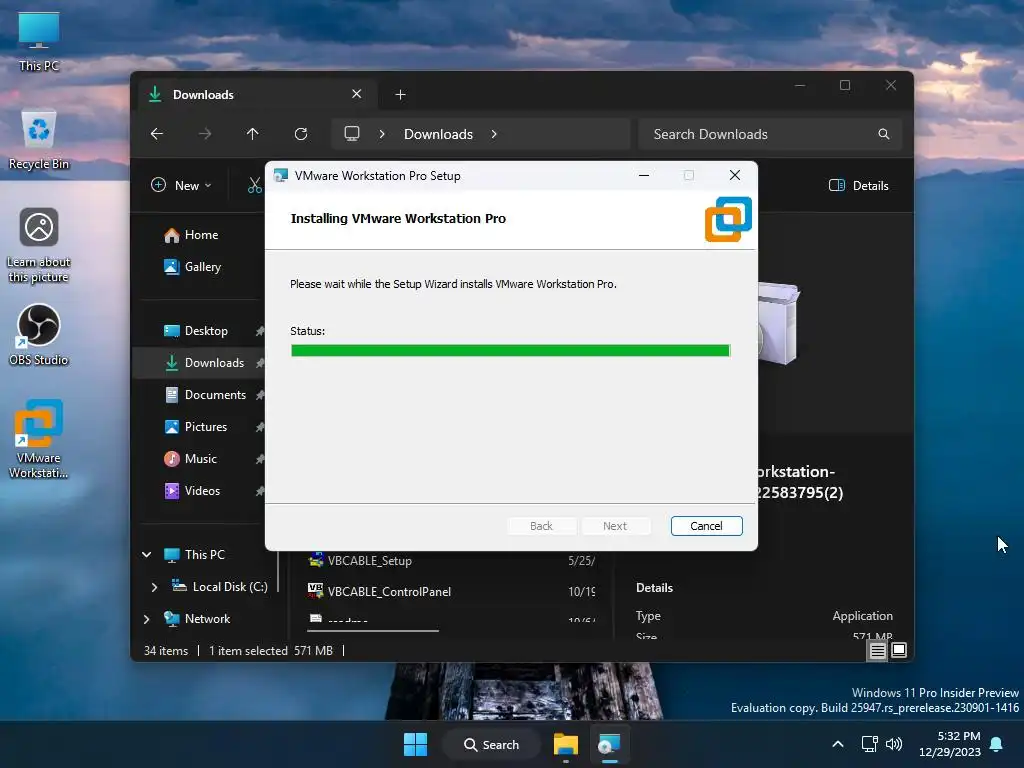Open the Recycle Bin desktop icon
This screenshot has height=768, width=1024.
point(39,140)
